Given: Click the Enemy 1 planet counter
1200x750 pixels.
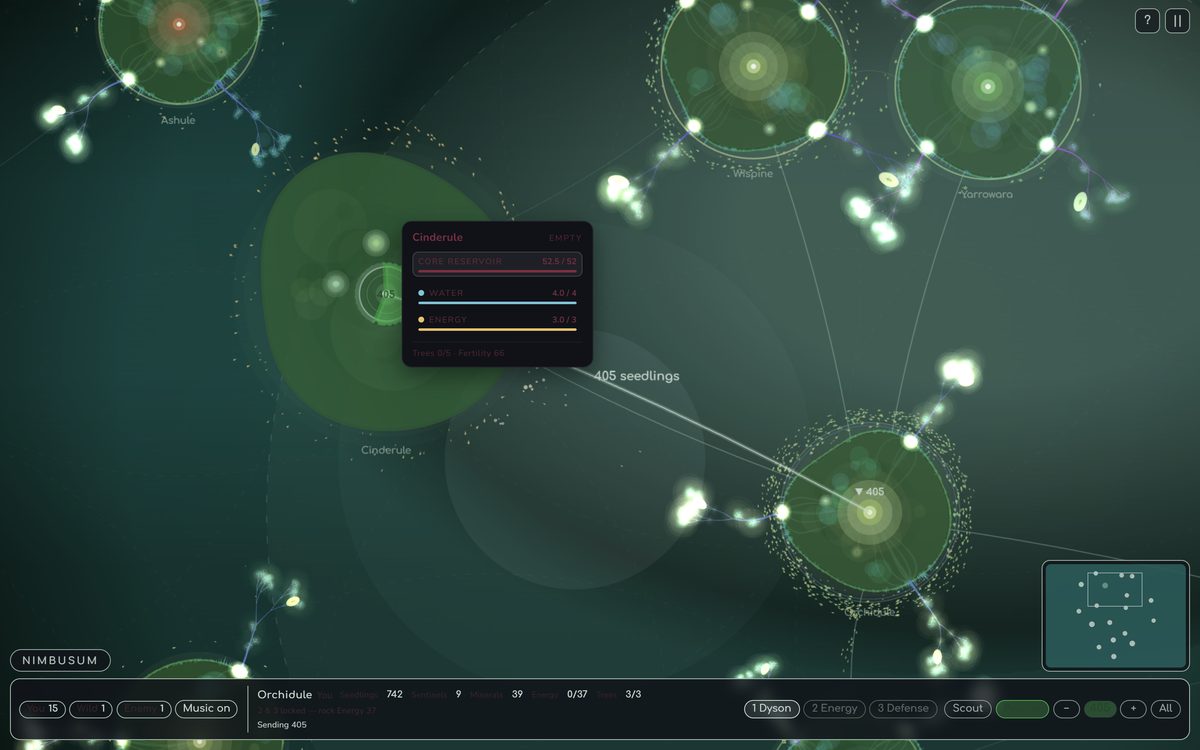Looking at the screenshot, I should coord(143,709).
